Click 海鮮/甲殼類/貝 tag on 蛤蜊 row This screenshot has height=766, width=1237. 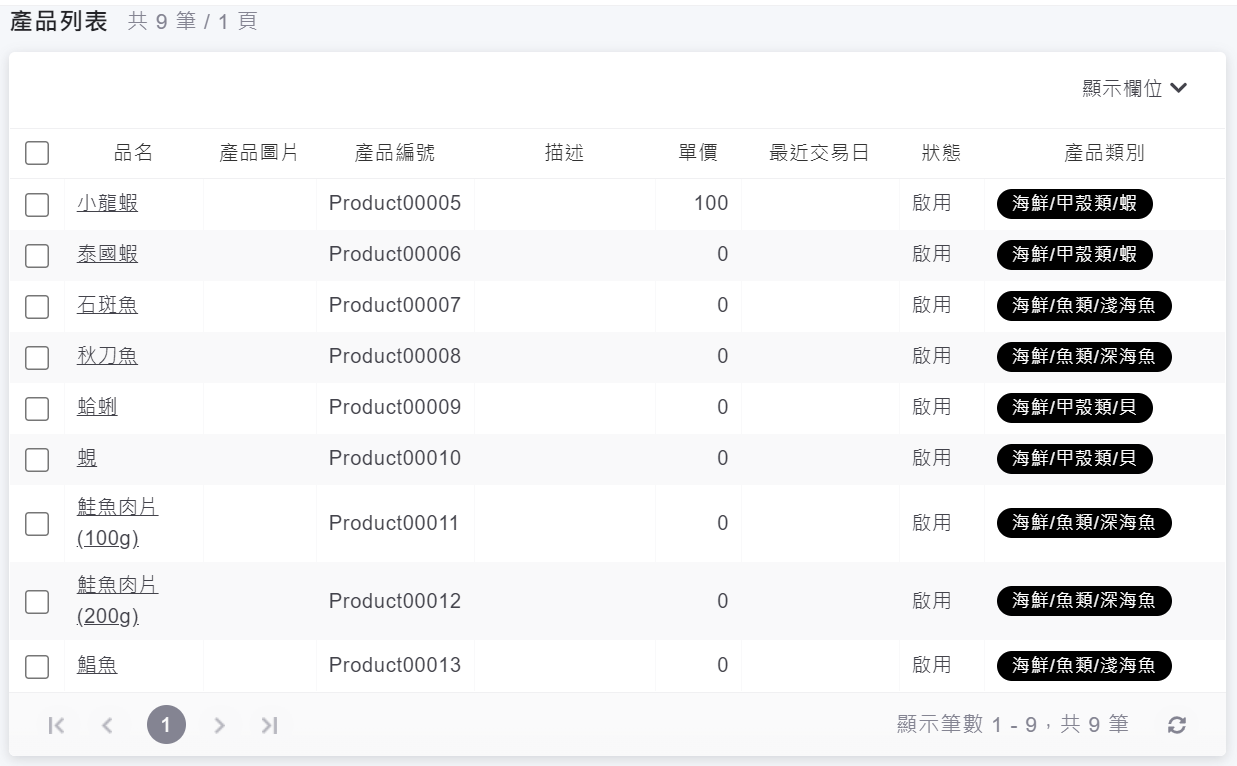[1074, 407]
